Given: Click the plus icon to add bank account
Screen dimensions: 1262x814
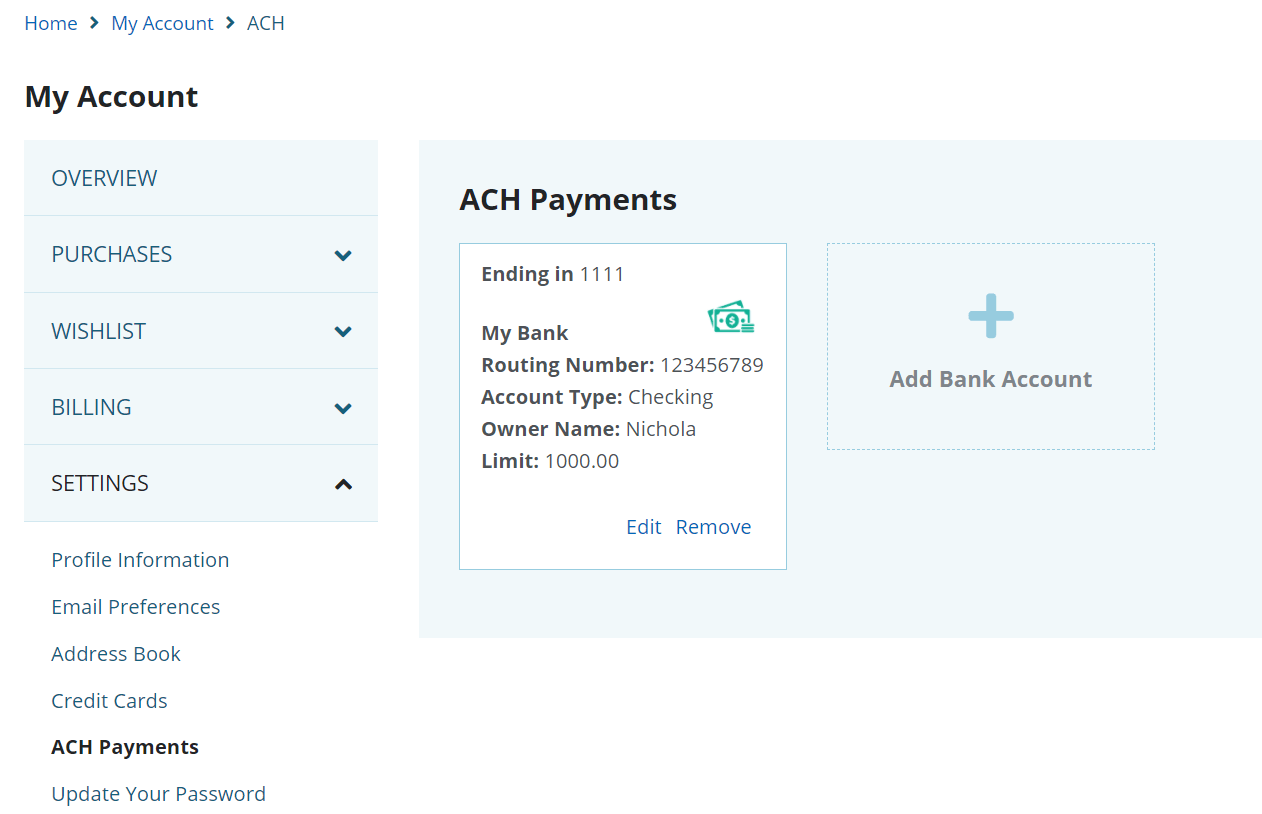Looking at the screenshot, I should (991, 316).
